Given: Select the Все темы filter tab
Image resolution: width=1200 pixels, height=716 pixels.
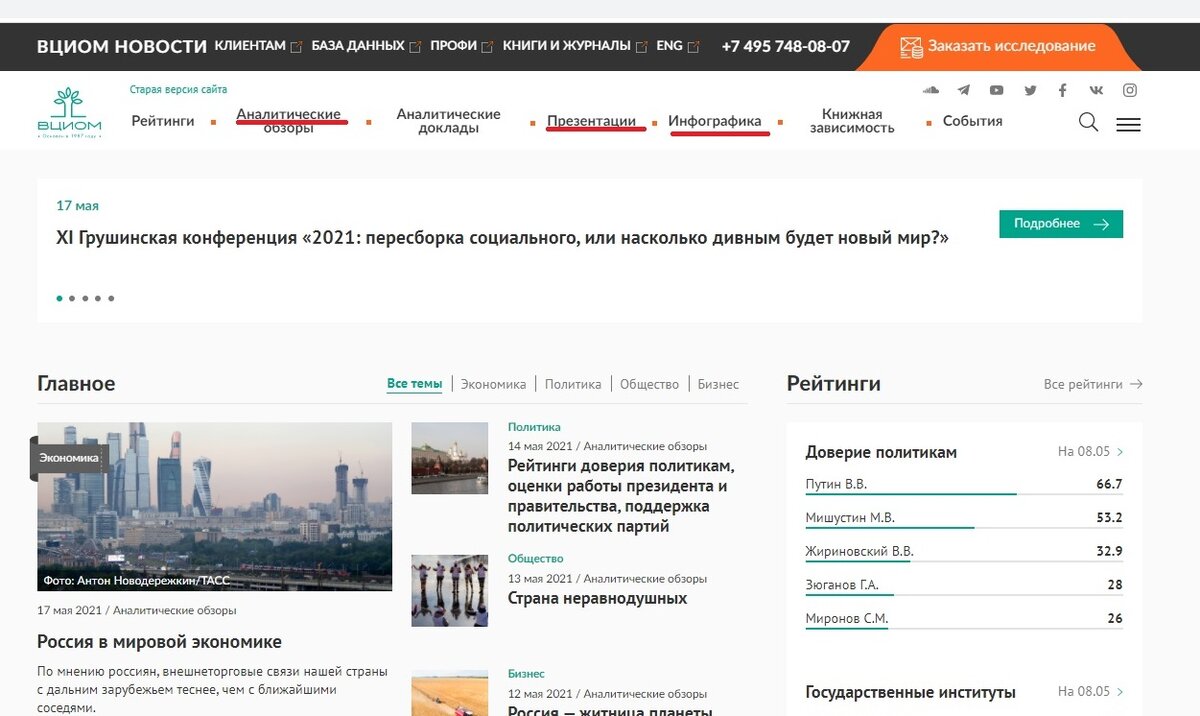Looking at the screenshot, I should (x=414, y=384).
